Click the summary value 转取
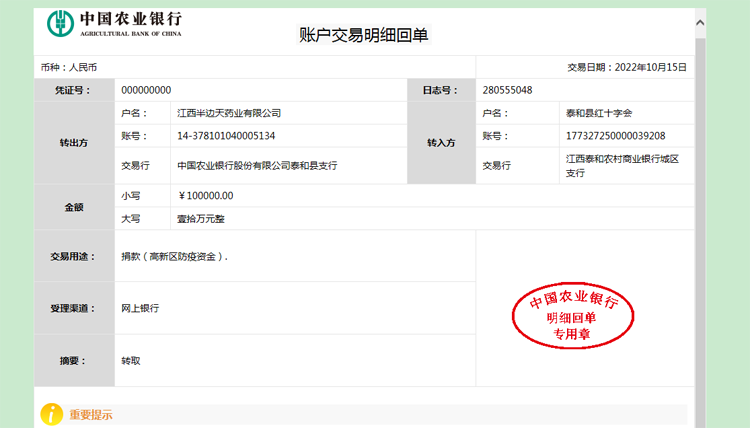This screenshot has width=750, height=428. coord(131,361)
